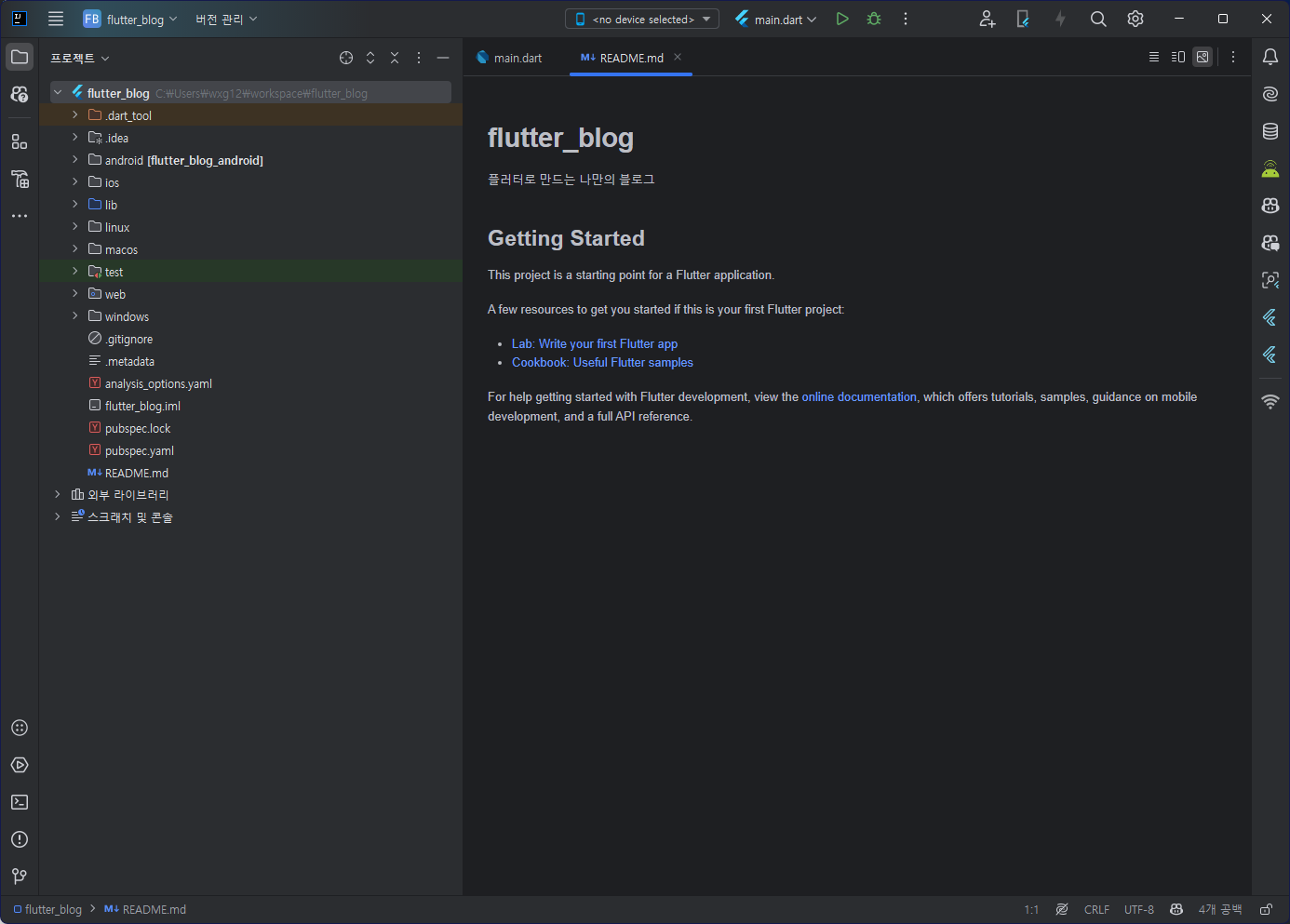Expand the test folder
The height and width of the screenshot is (924, 1290).
click(x=75, y=272)
